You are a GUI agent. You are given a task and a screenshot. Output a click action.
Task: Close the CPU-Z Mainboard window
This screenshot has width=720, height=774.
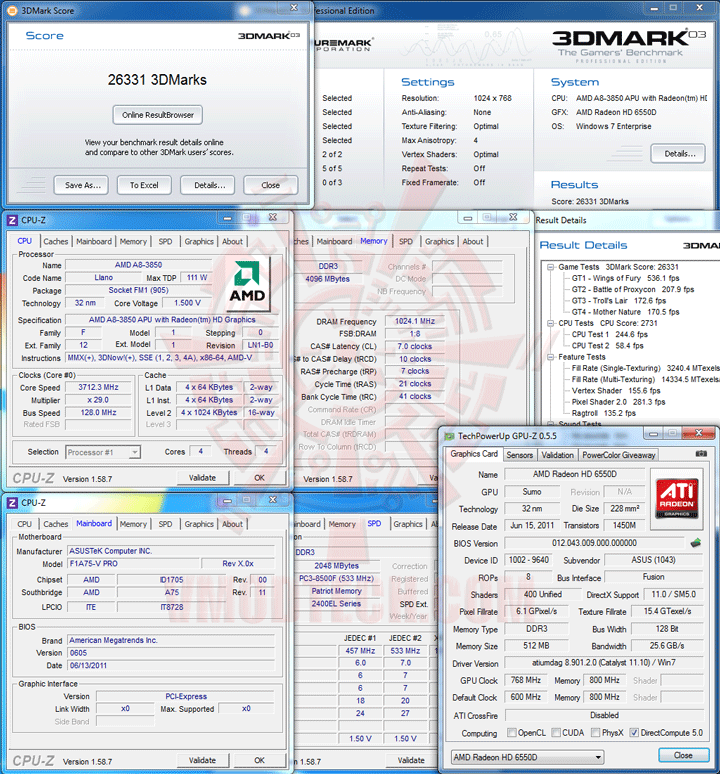[272, 500]
